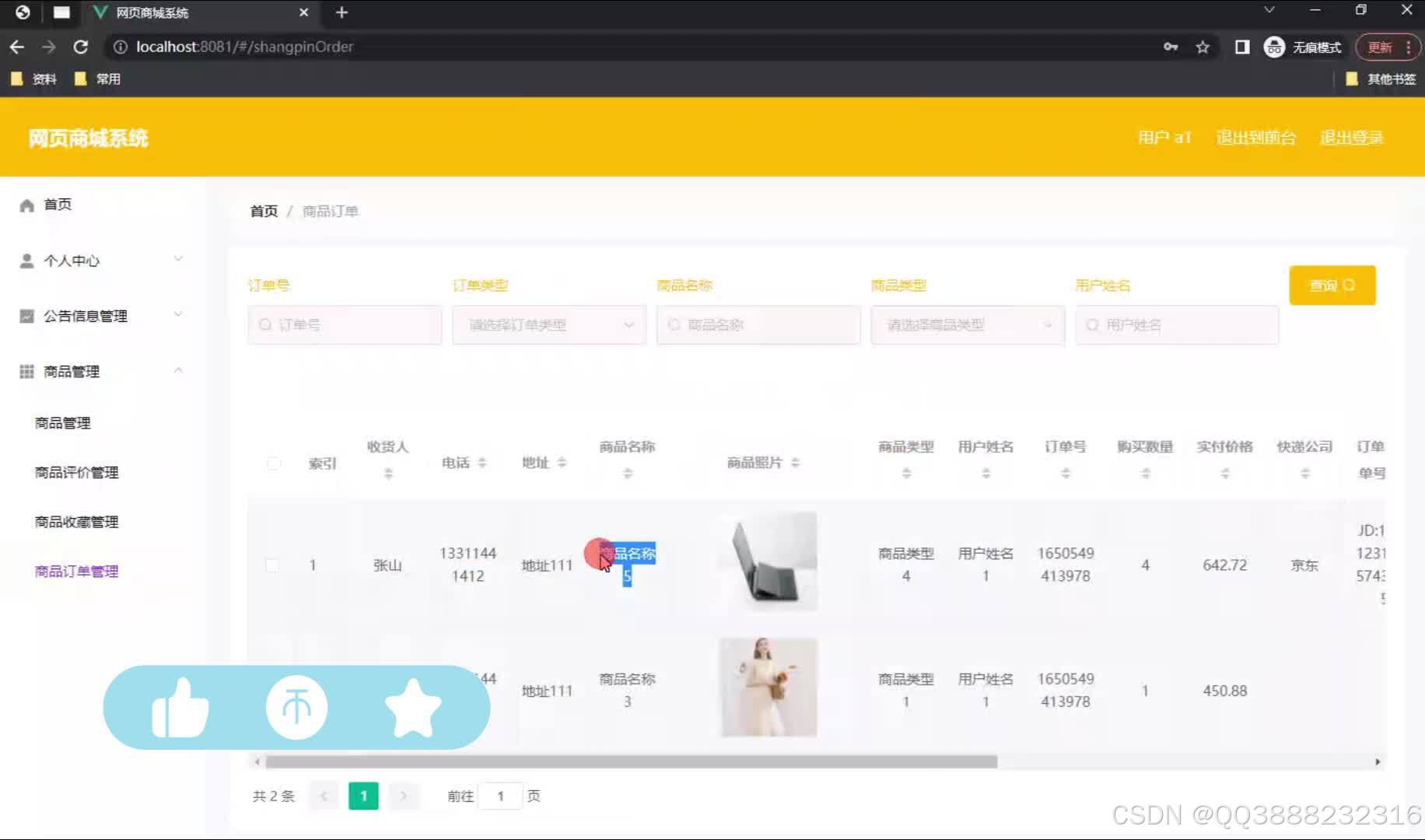Click the 商品管理 grid icon
Screen dimensions: 1425x840
pos(26,371)
